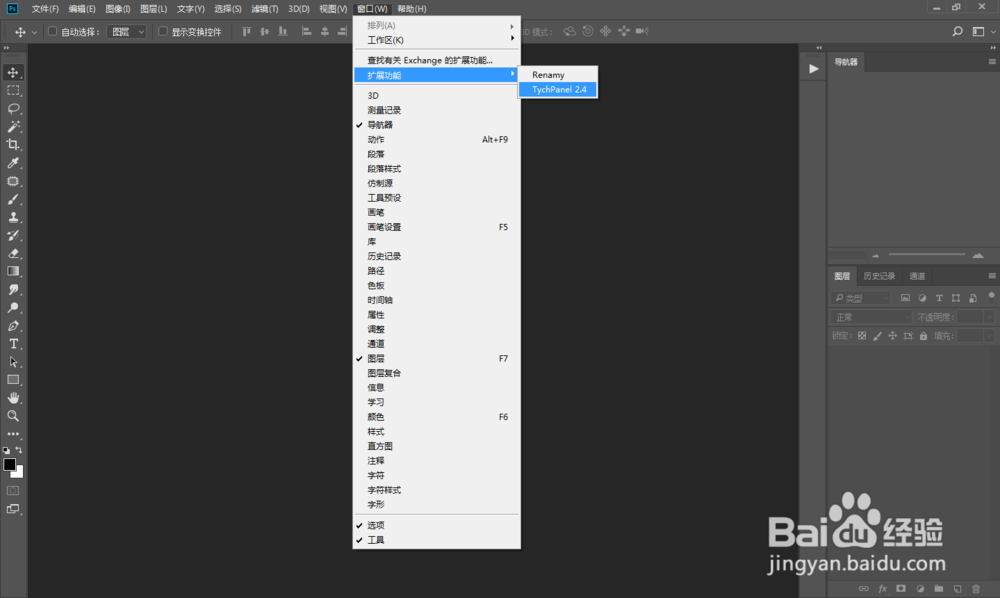Click the filter by text layers icon
Image resolution: width=1000 pixels, height=598 pixels.
[939, 298]
